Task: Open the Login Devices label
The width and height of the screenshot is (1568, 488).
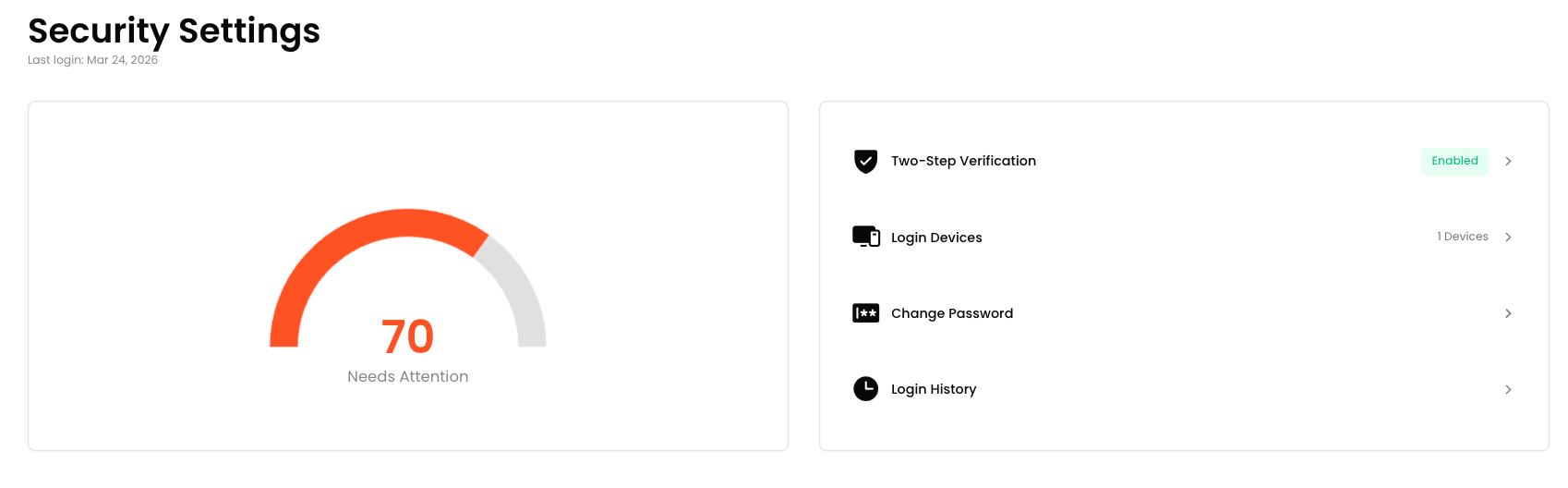Action: pyautogui.click(x=936, y=238)
